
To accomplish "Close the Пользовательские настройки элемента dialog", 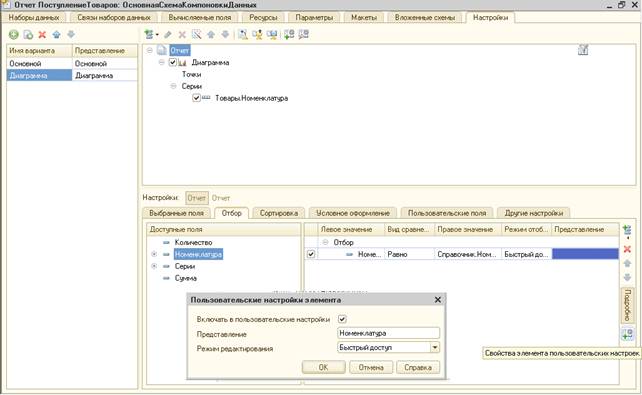I will coord(438,300).
